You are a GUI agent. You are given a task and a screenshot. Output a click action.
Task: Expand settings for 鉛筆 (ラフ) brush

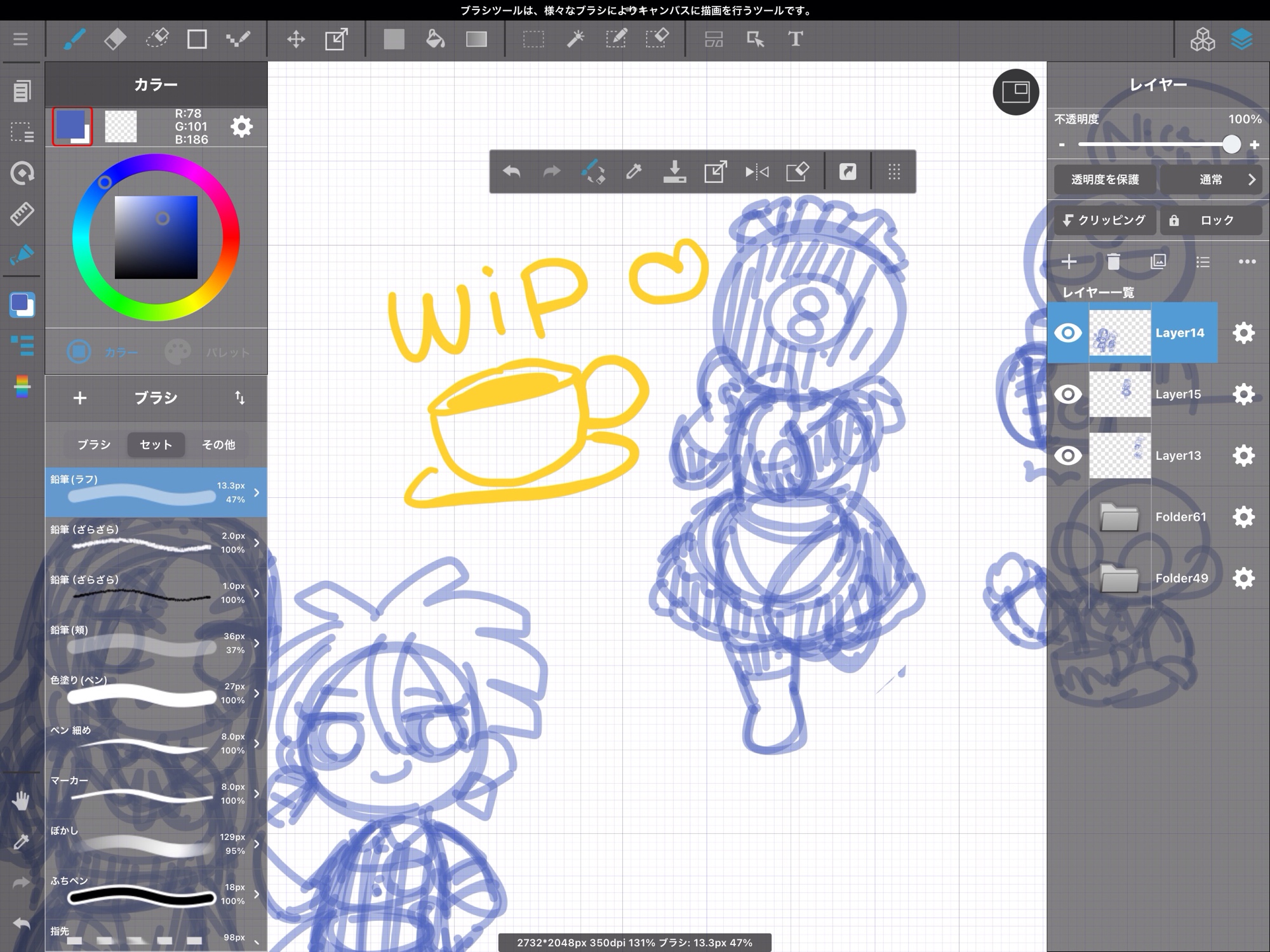point(257,492)
